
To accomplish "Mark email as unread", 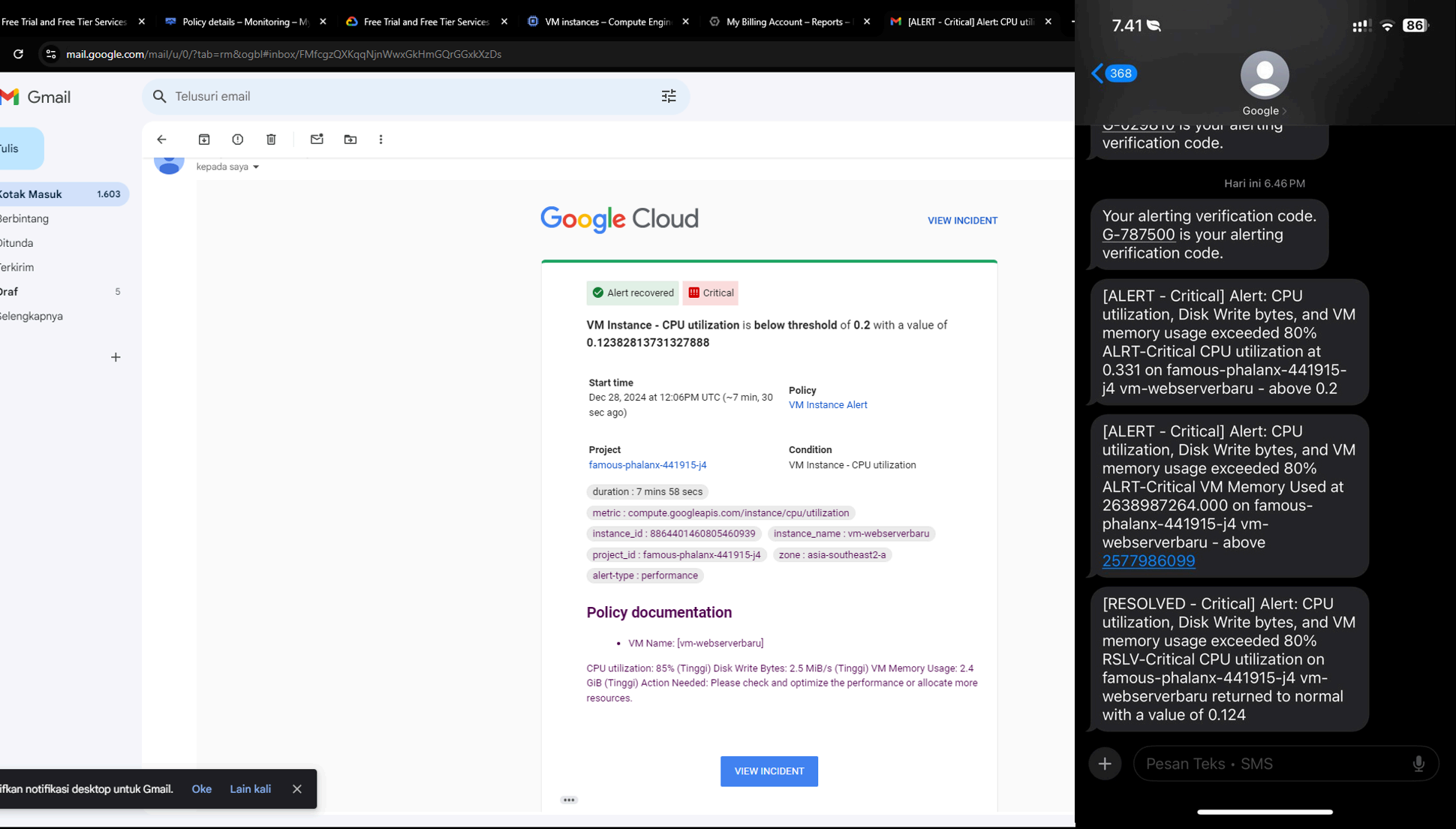I will (317, 140).
